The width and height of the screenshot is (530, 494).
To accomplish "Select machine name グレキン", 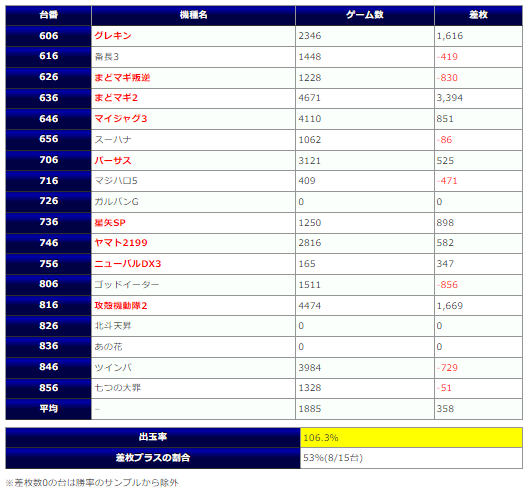I will 113,36.
